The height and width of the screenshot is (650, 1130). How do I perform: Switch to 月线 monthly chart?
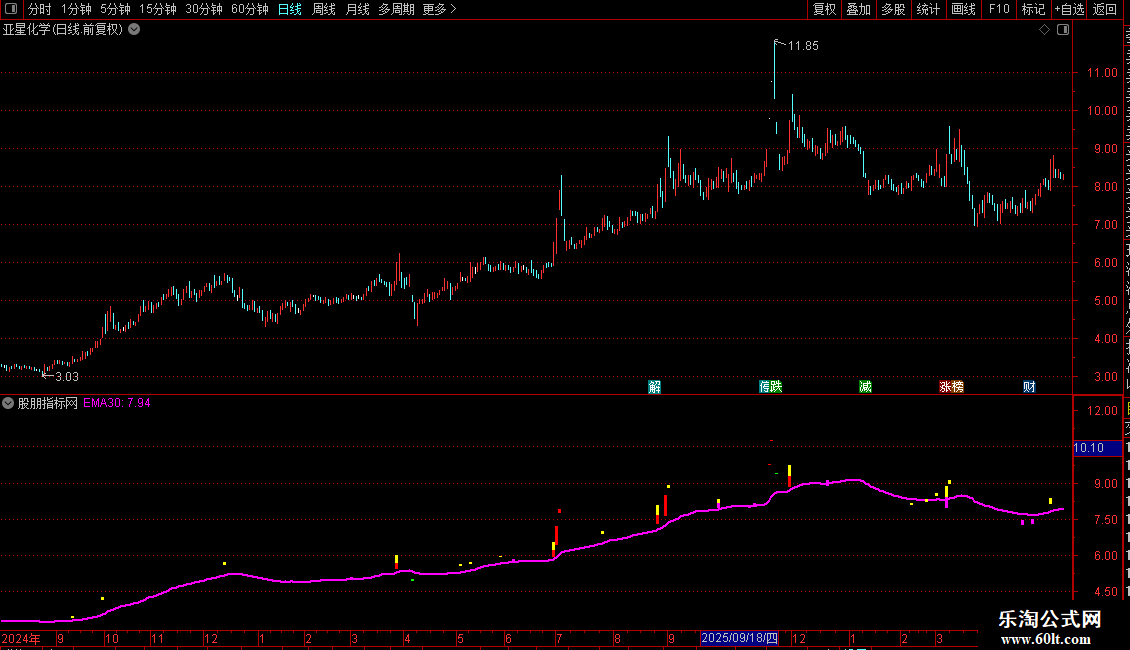[x=357, y=9]
